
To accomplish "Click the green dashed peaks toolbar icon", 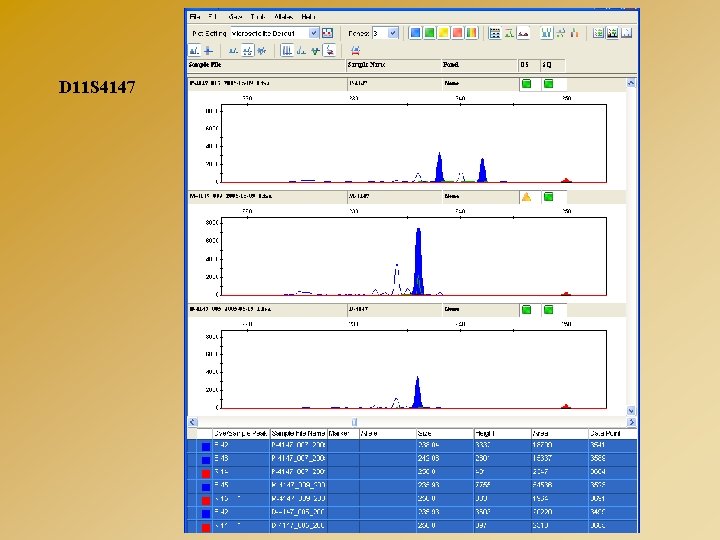I will click(x=561, y=33).
